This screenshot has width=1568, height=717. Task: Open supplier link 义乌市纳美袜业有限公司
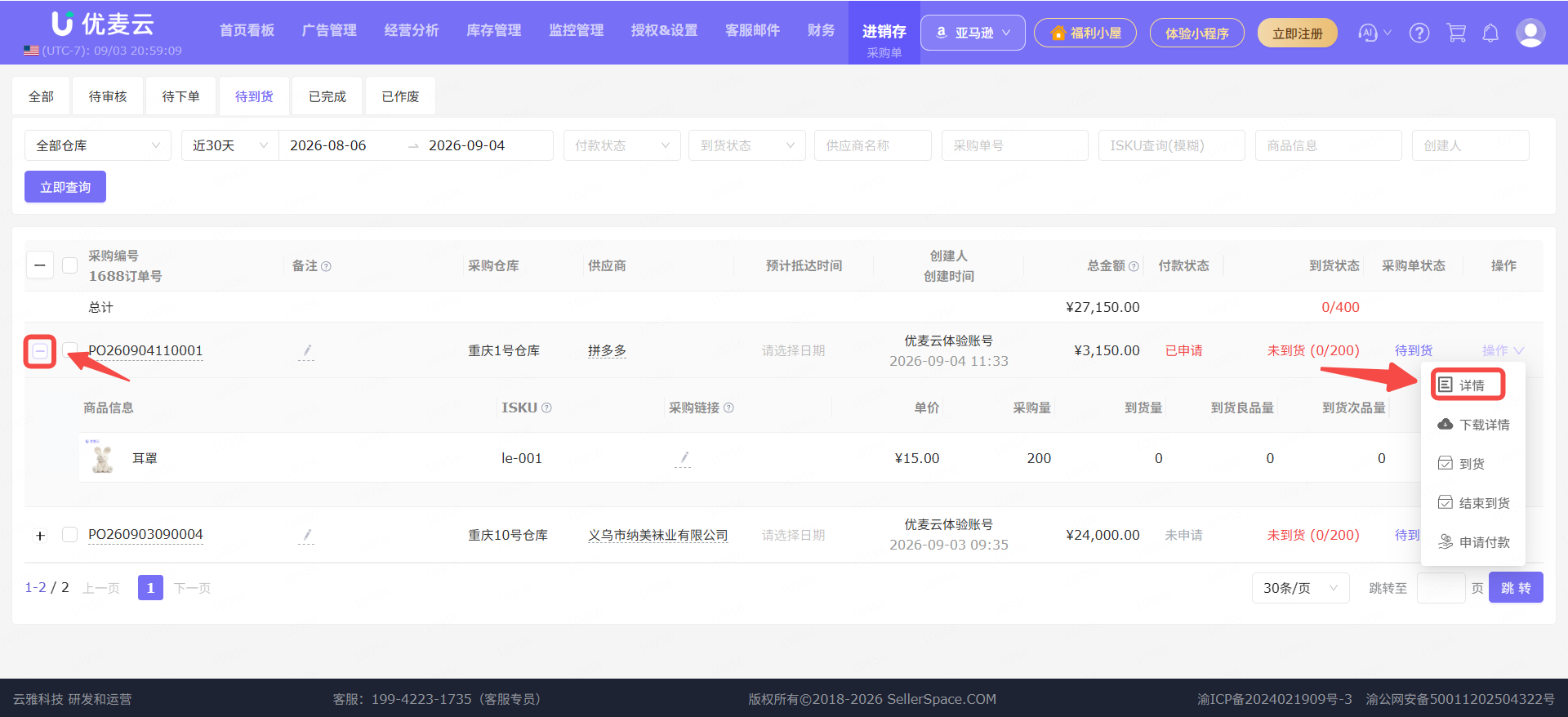tap(658, 536)
